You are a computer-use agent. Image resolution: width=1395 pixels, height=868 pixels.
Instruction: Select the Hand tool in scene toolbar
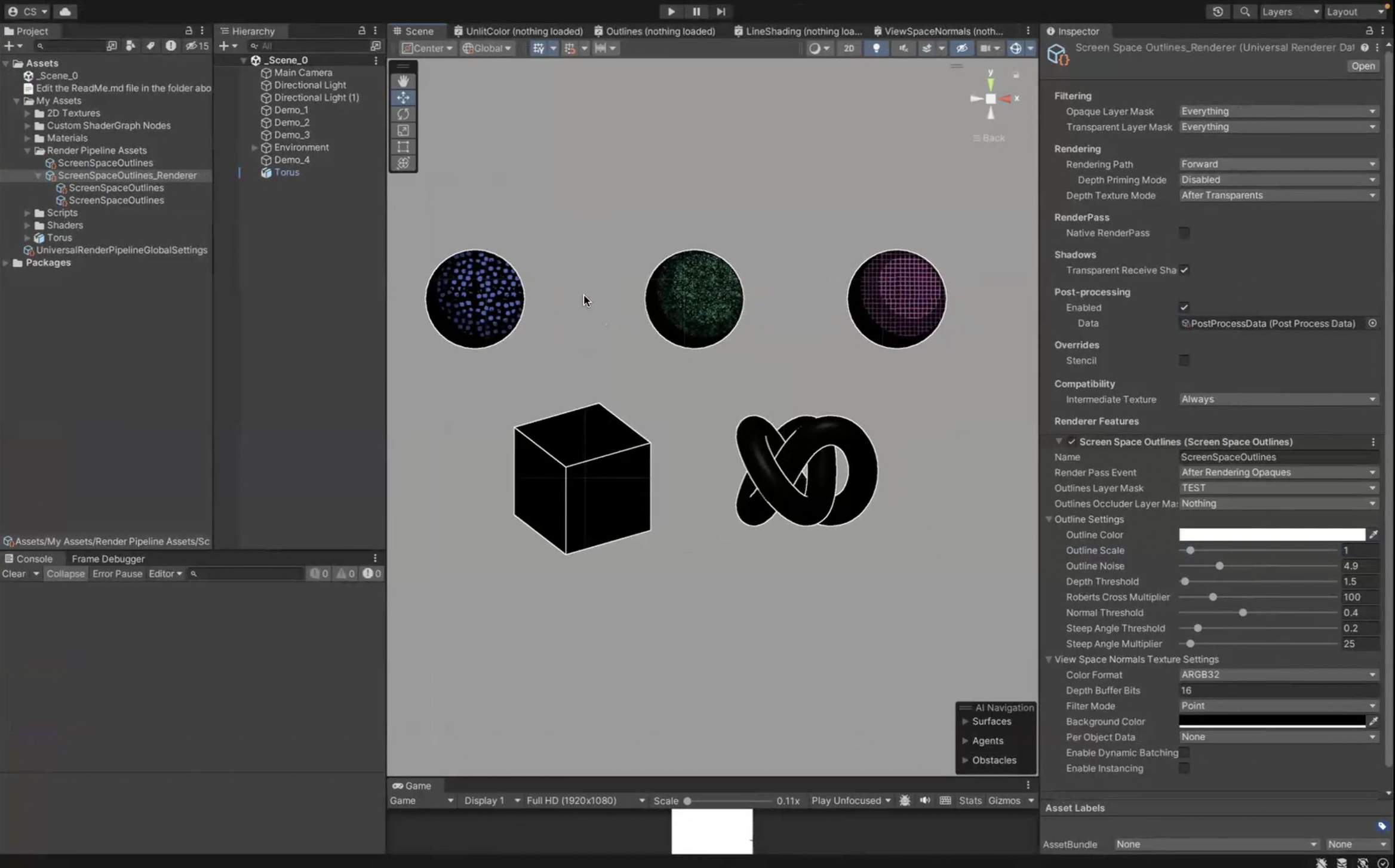coord(403,81)
